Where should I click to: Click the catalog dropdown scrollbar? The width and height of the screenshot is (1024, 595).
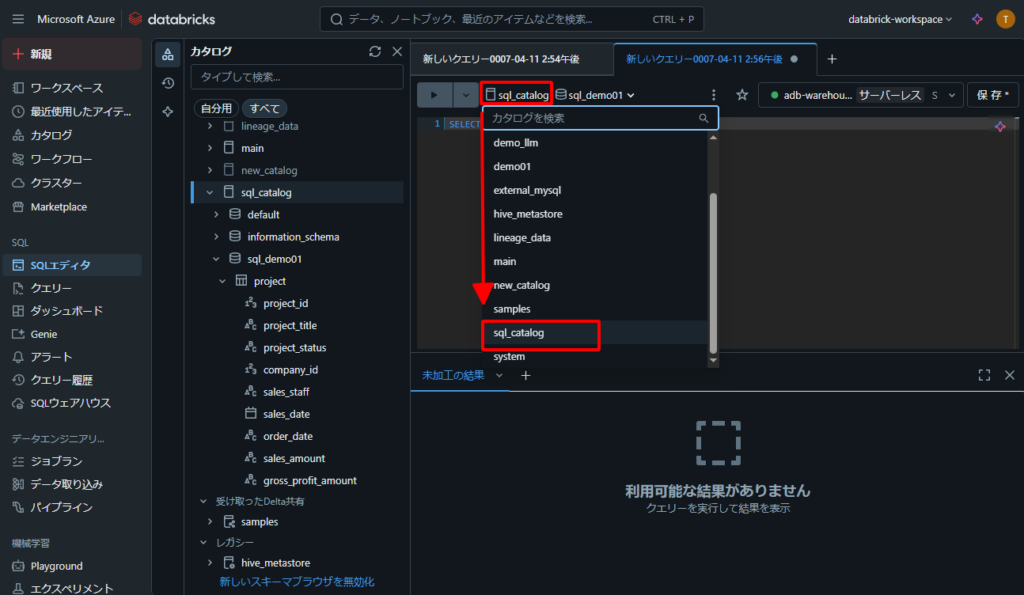click(x=713, y=273)
